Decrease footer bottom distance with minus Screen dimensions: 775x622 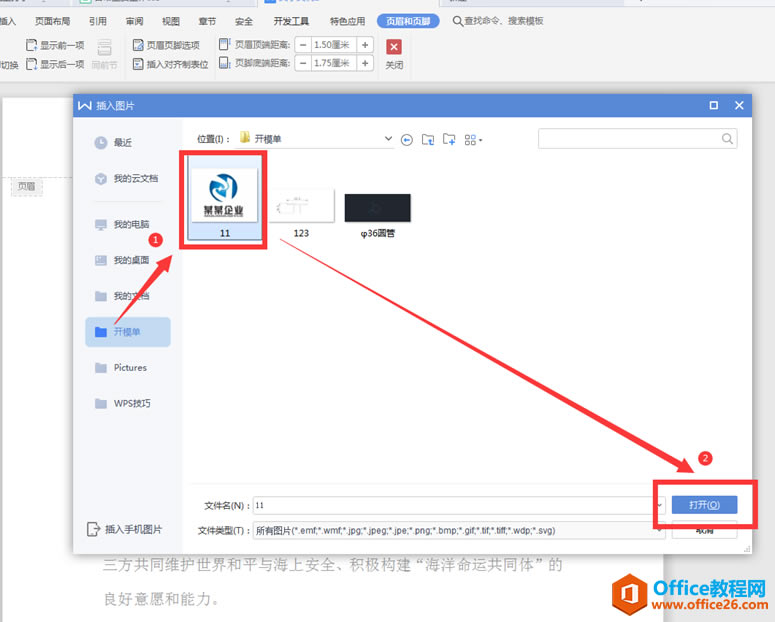pos(303,63)
